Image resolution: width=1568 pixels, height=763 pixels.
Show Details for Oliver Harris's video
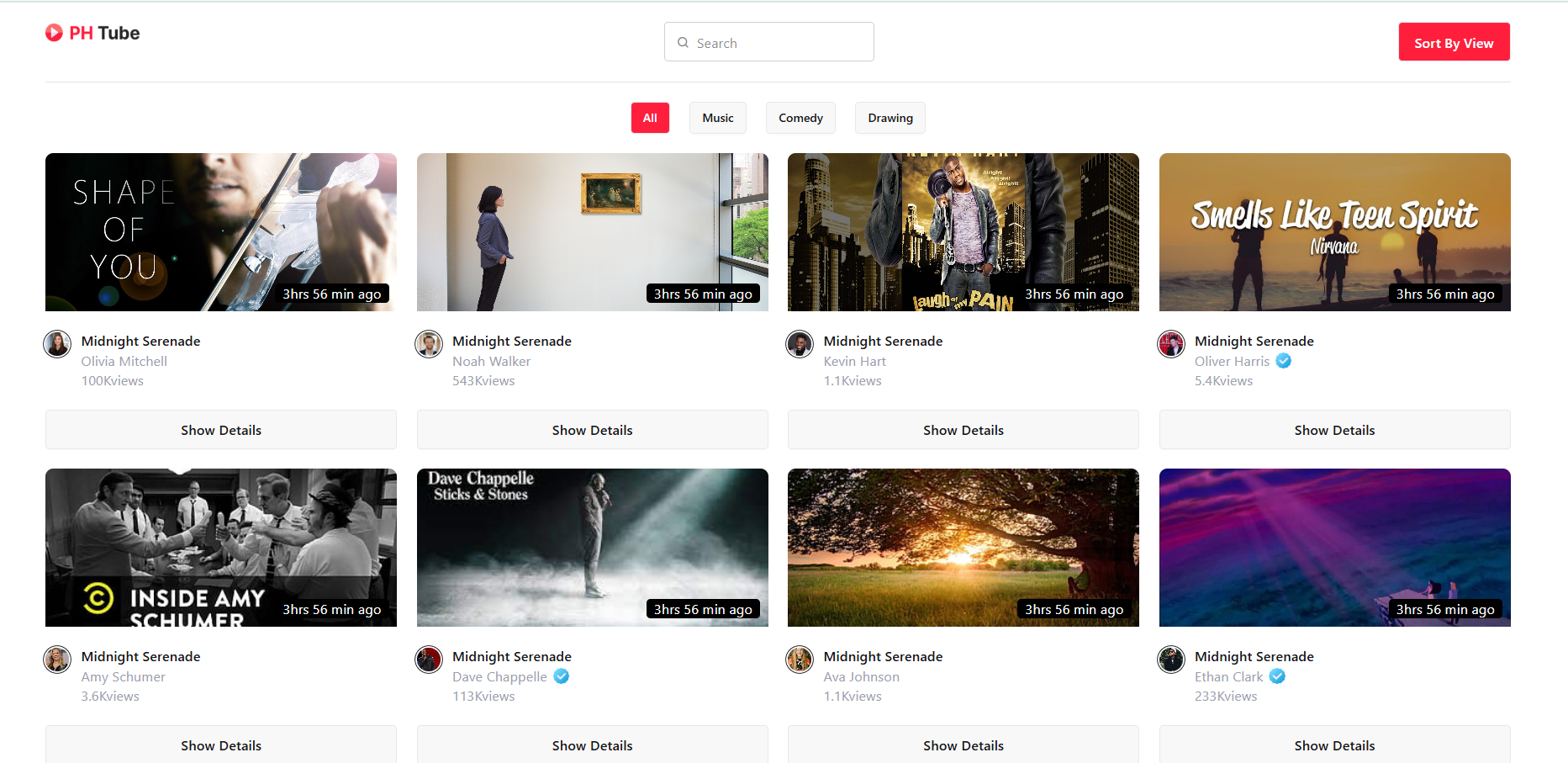[1335, 430]
